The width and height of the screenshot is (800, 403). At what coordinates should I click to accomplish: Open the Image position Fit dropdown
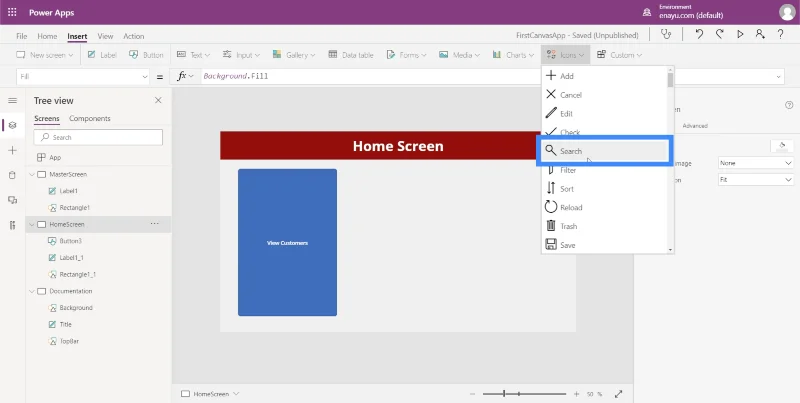pyautogui.click(x=756, y=180)
